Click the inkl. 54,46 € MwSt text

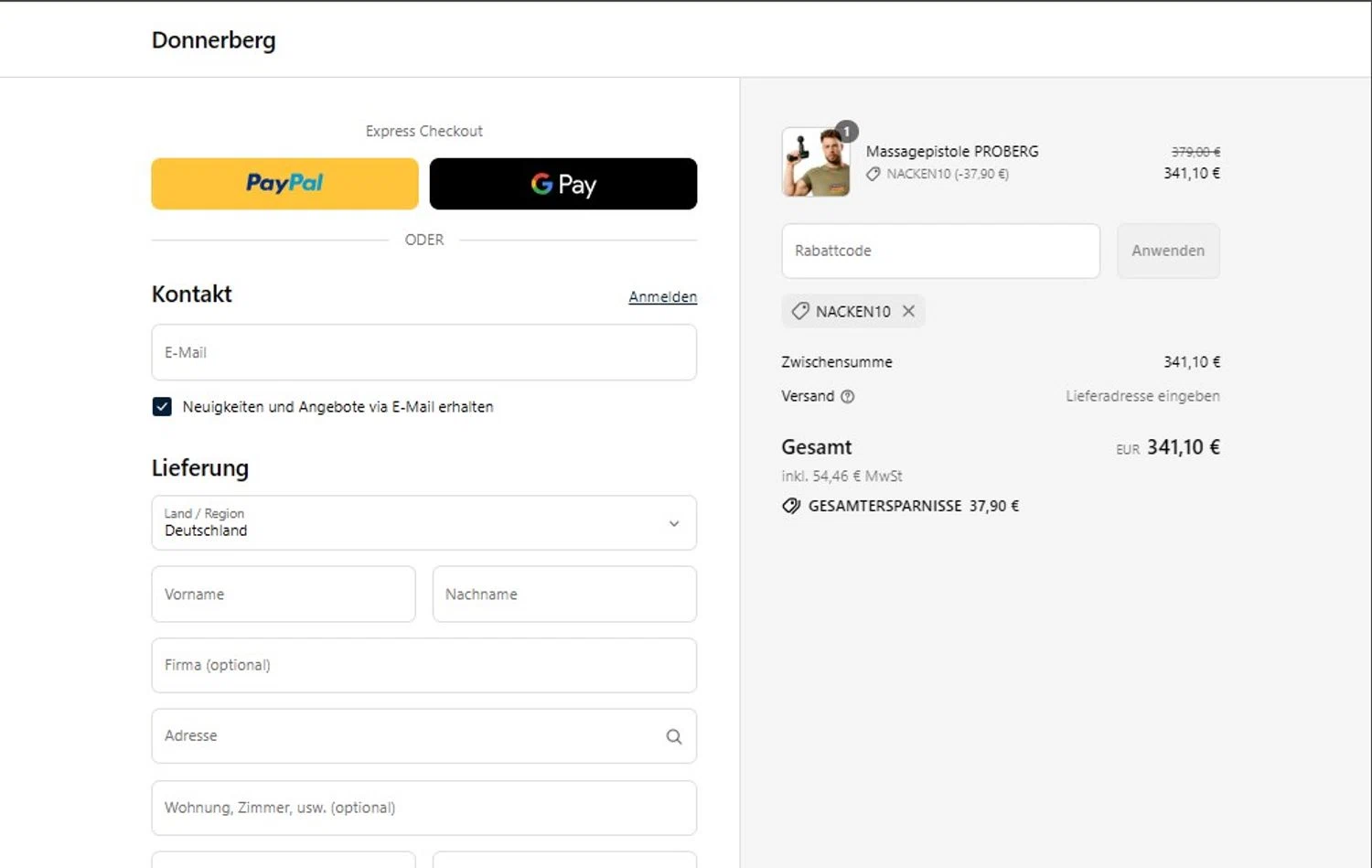tap(841, 476)
